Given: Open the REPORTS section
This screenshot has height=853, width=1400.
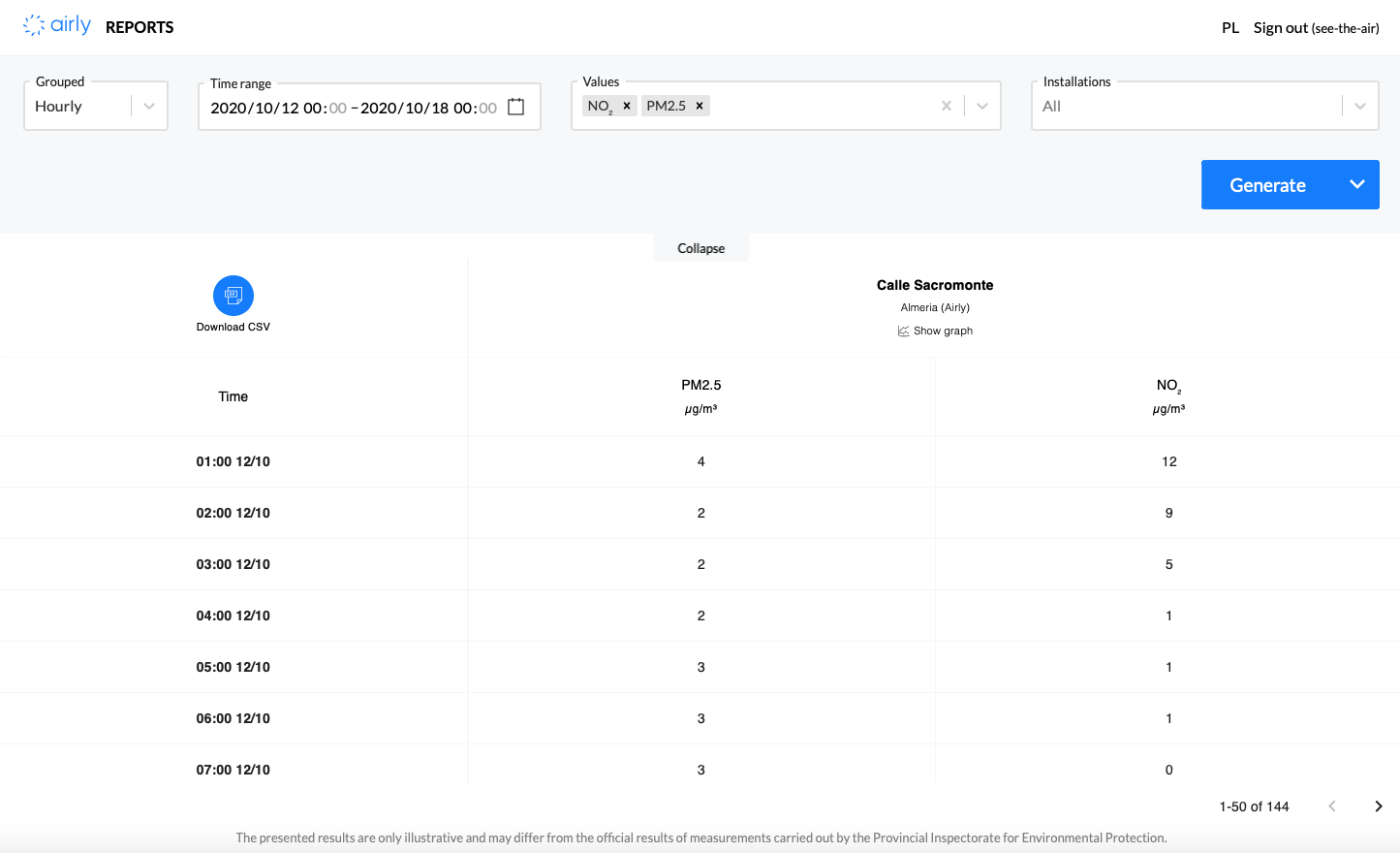Looking at the screenshot, I should (x=140, y=27).
